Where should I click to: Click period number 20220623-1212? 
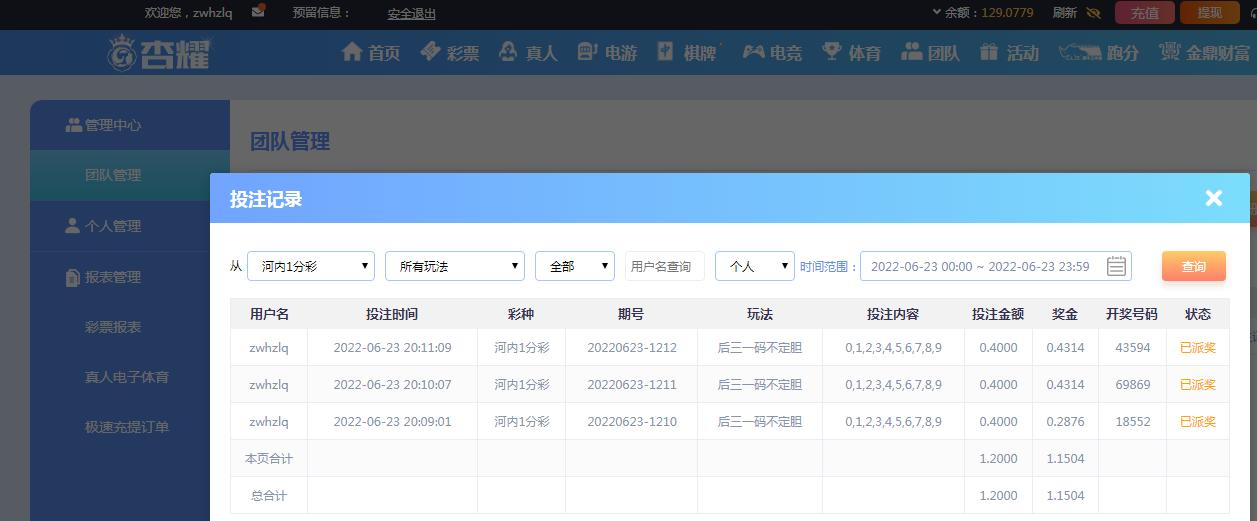click(x=632, y=348)
